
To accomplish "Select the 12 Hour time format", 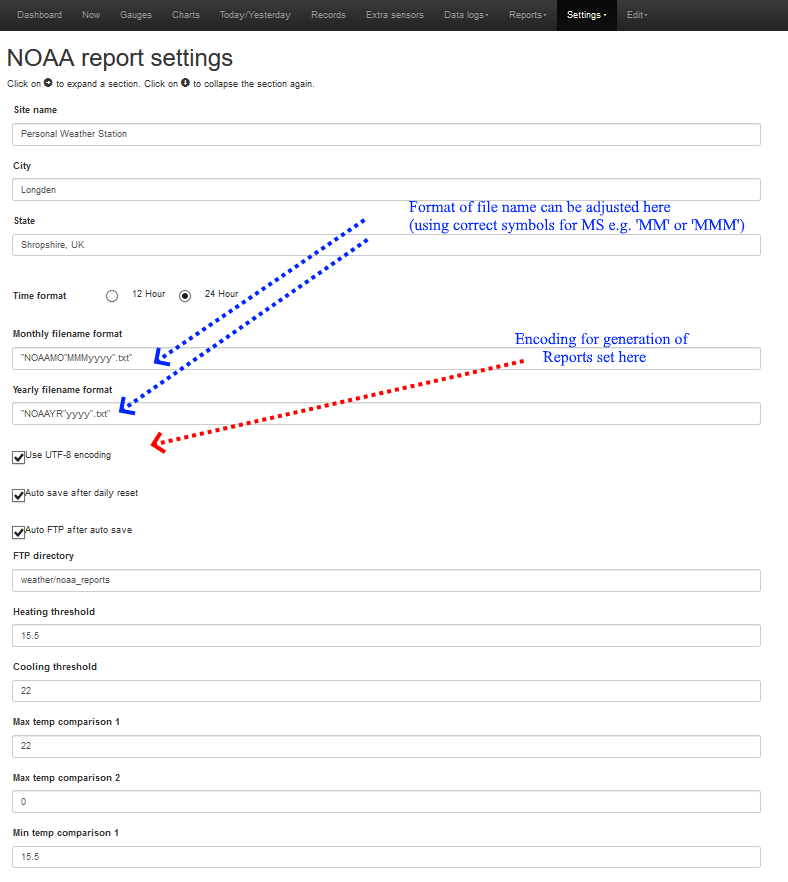I will [112, 296].
